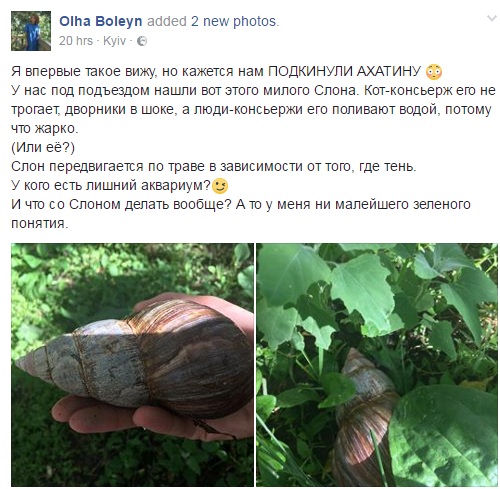Viewport: 500px width, 489px height.
Task: Click the sentence 'И что со Слоном делать вообще?'
Action: tap(121, 204)
